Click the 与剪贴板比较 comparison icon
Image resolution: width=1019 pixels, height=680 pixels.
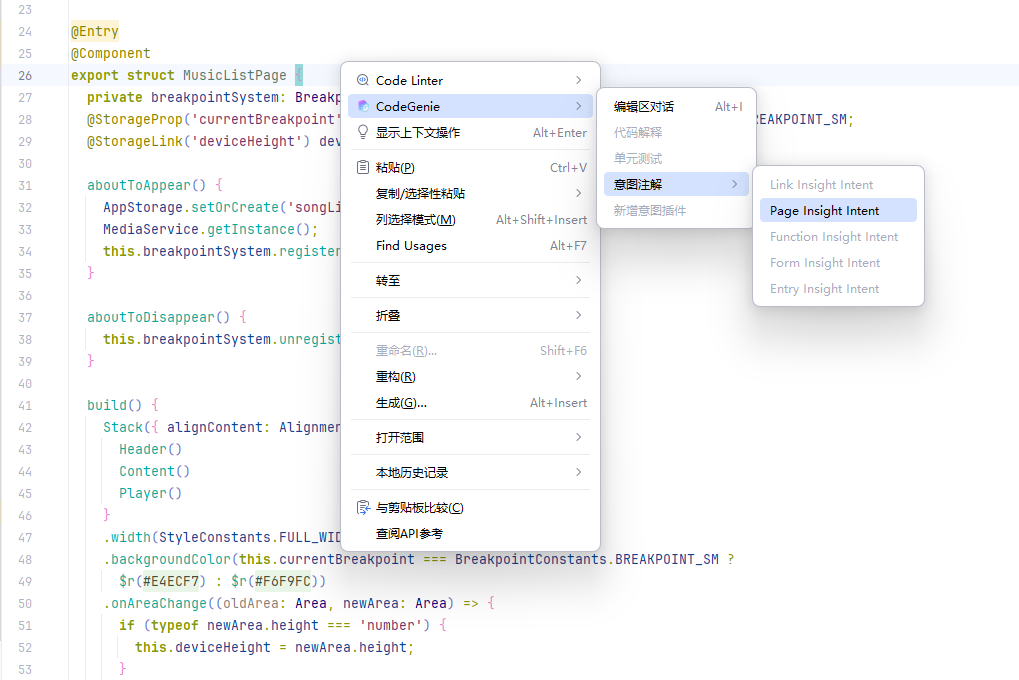[362, 507]
